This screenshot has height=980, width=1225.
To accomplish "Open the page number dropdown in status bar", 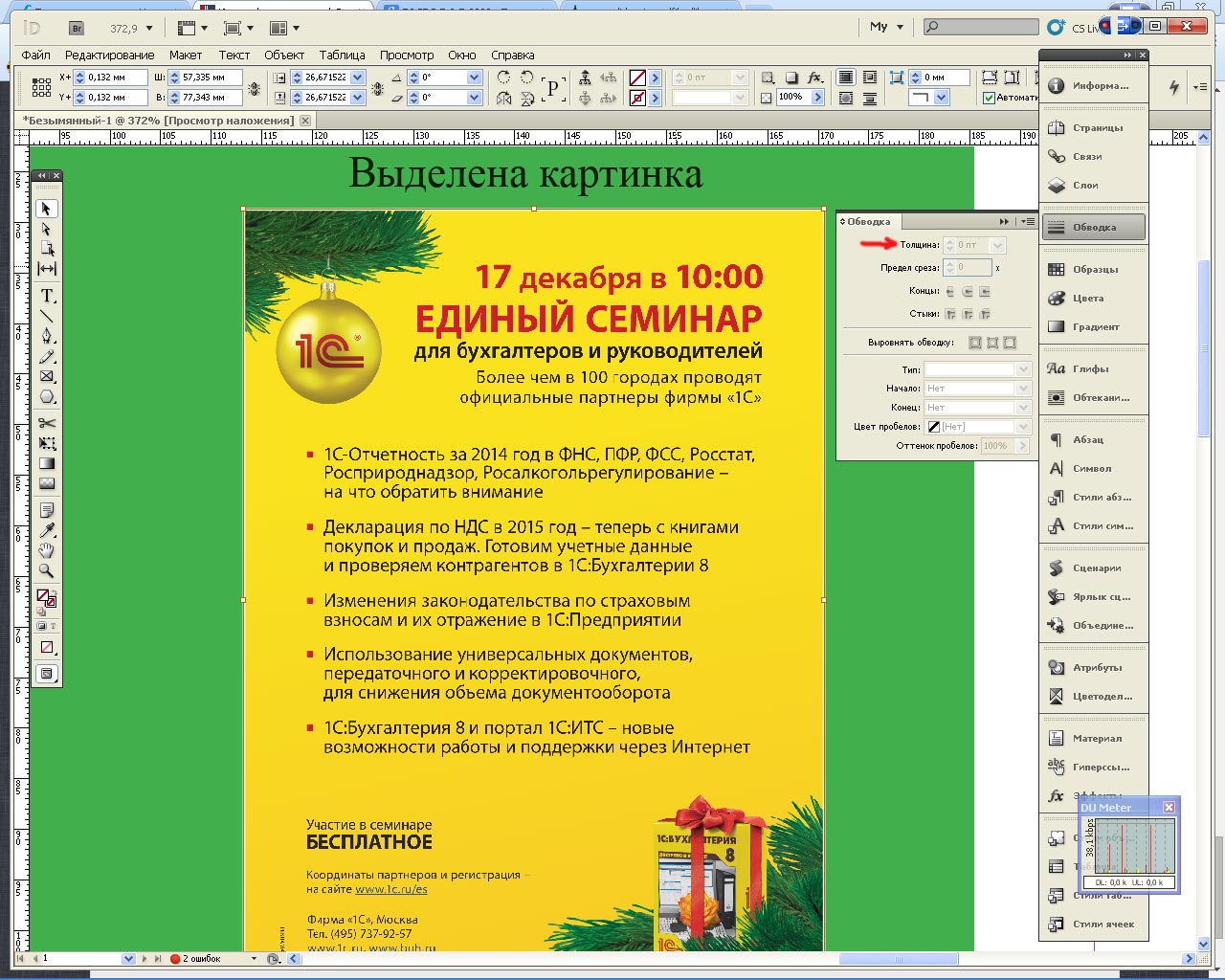I will click(128, 958).
